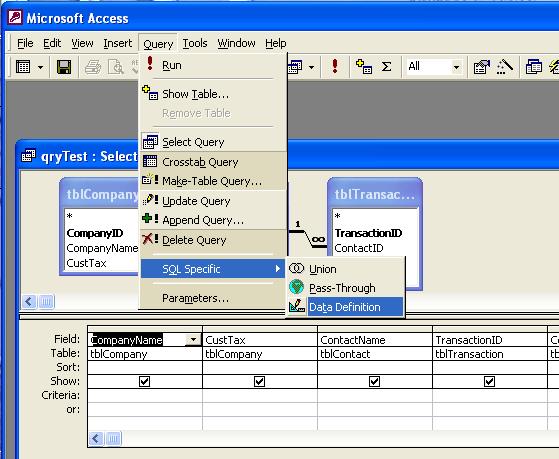
Task: Click the red exclamation Run toolbar icon
Action: [x=334, y=66]
